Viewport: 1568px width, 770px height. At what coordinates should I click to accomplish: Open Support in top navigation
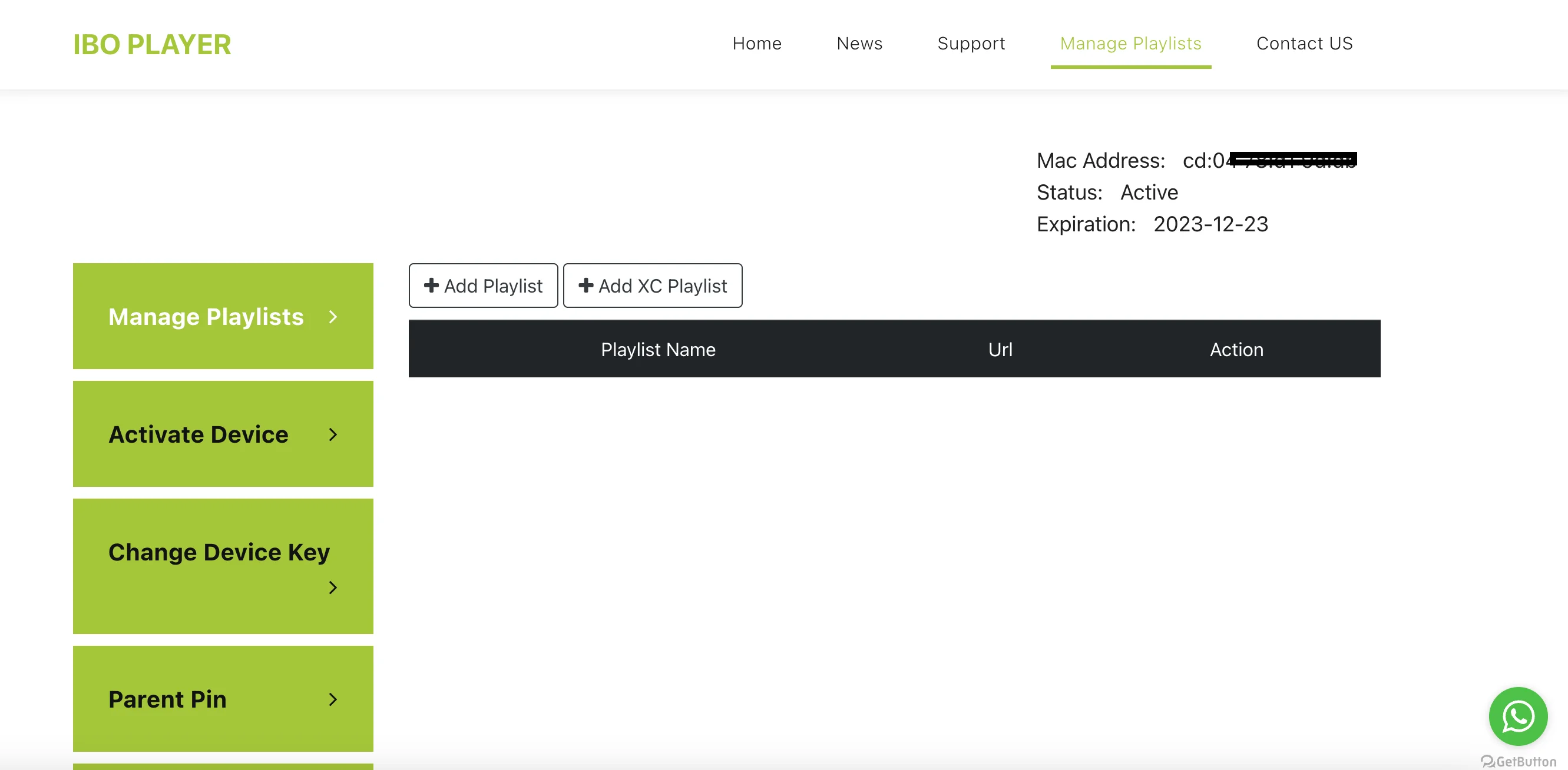pyautogui.click(x=971, y=44)
